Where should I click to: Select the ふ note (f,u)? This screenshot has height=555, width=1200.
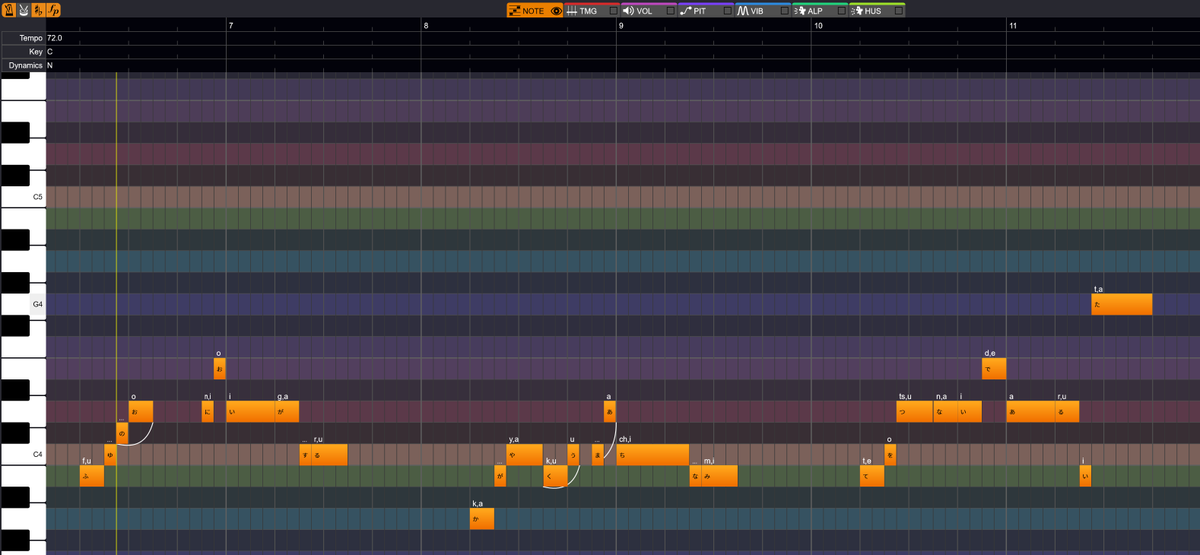(x=92, y=476)
